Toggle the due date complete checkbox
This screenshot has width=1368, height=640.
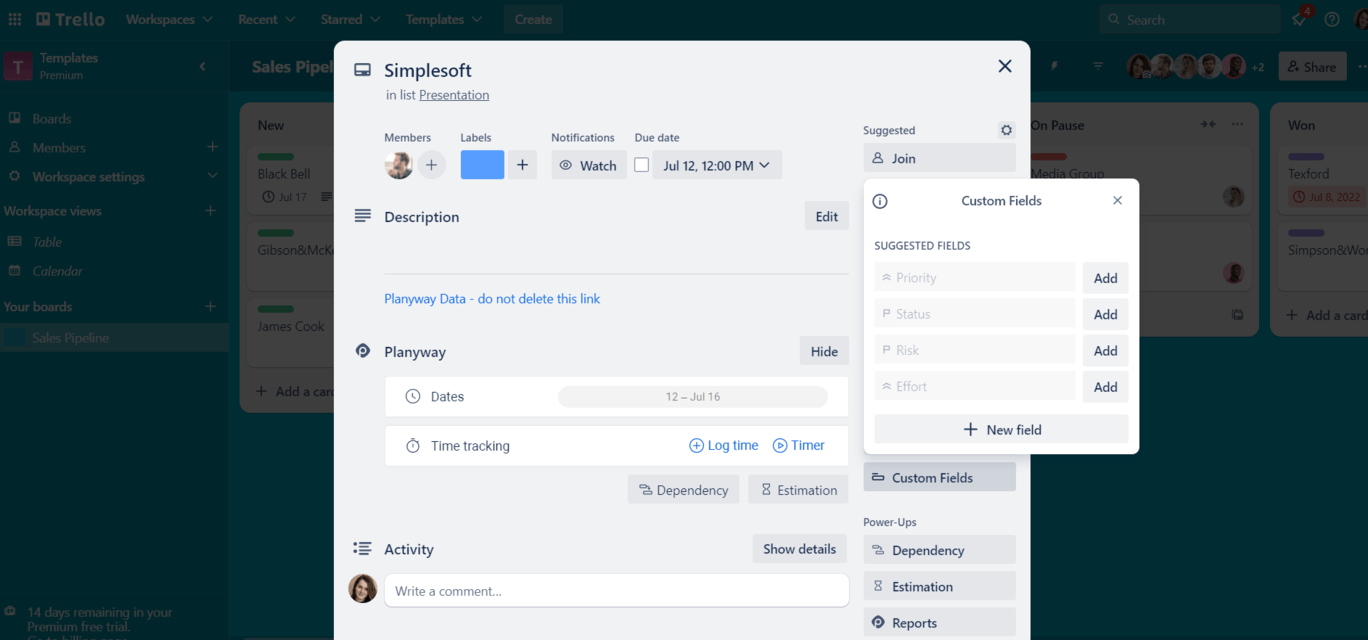(642, 165)
